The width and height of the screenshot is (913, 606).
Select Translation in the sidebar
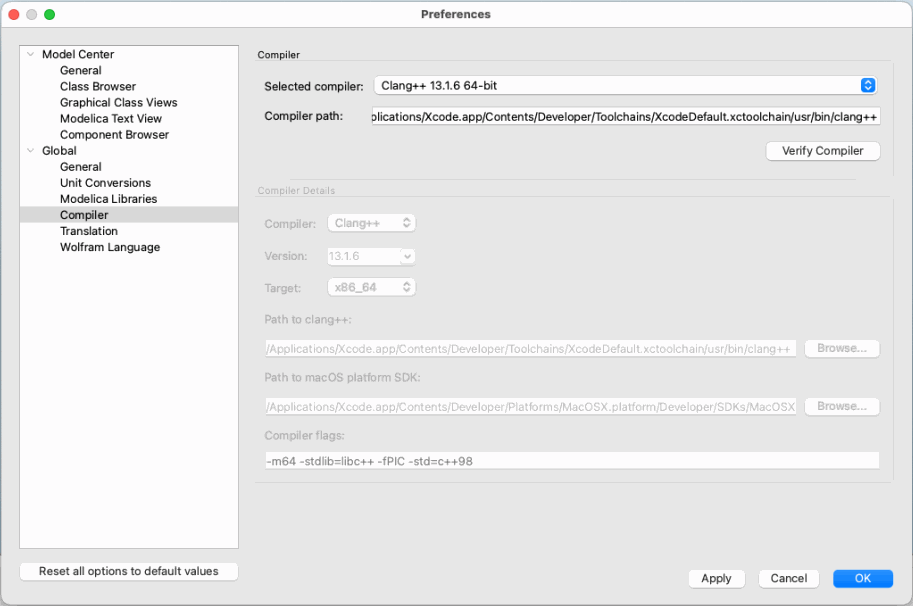point(88,231)
